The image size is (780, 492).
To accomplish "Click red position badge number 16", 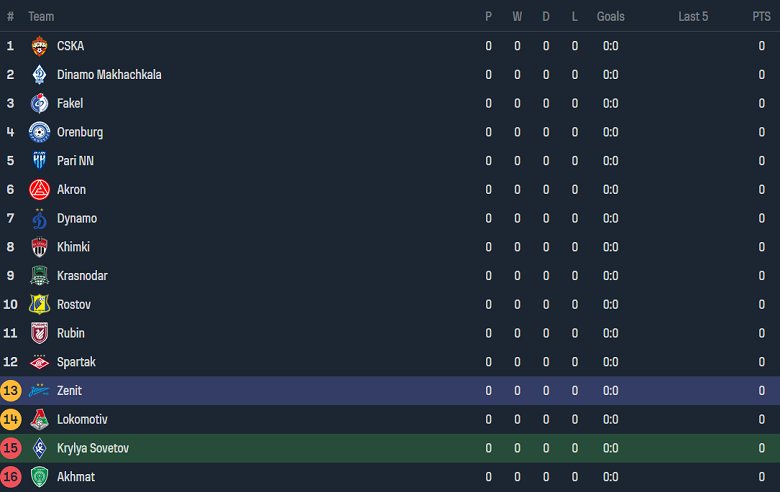I will click(11, 477).
